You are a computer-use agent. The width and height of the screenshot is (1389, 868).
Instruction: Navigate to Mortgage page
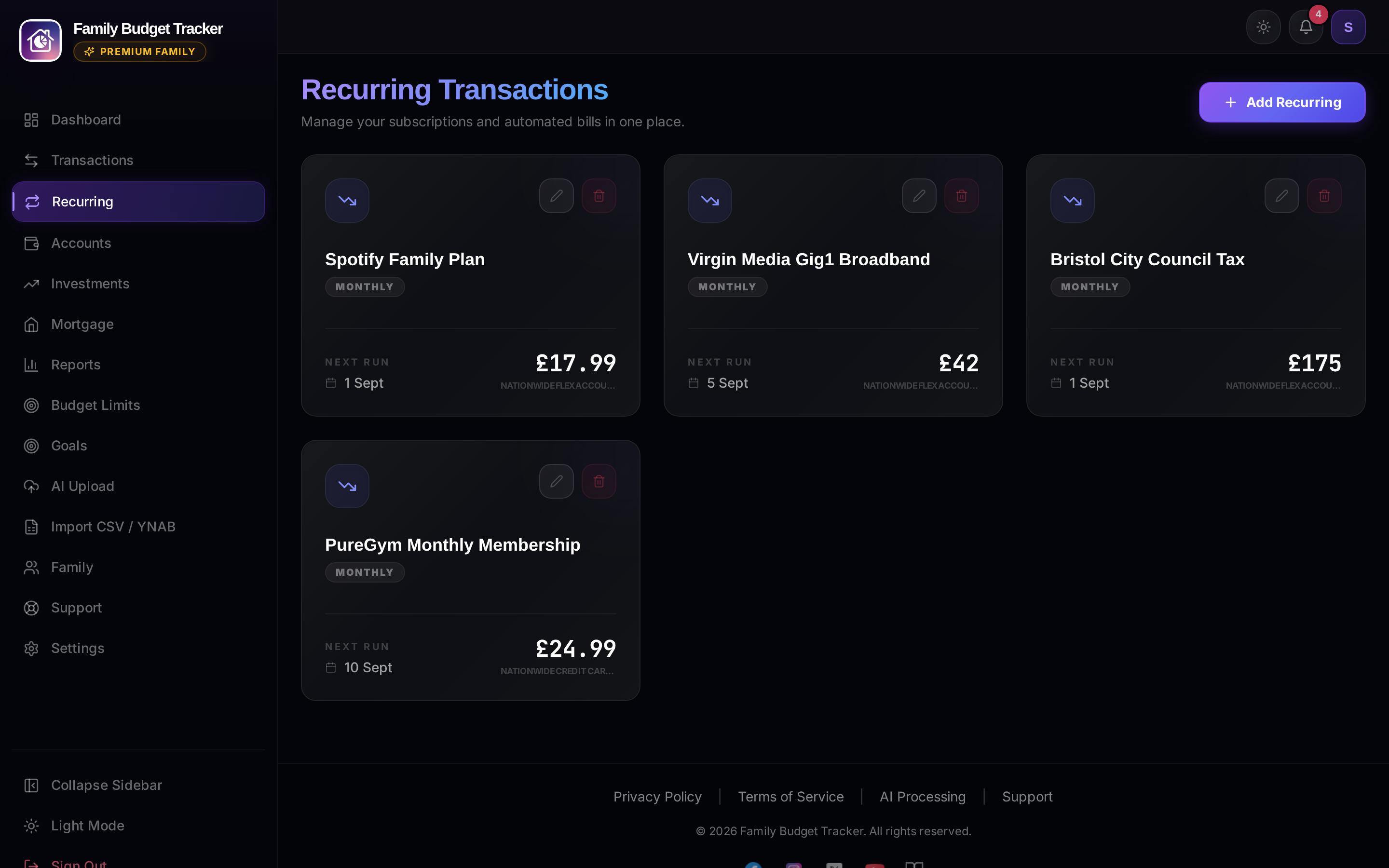click(x=138, y=325)
